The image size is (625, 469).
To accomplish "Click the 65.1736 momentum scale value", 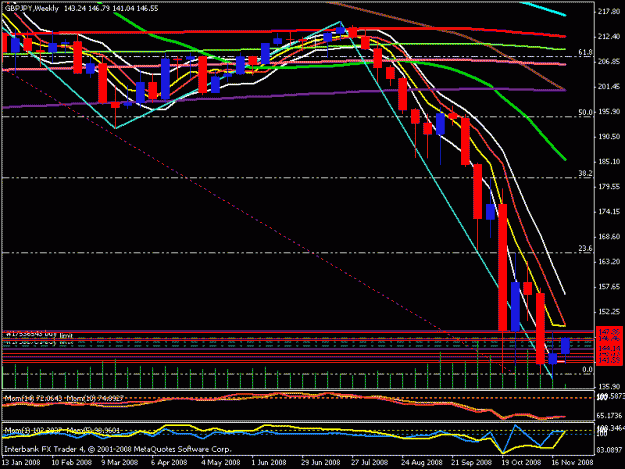I will pyautogui.click(x=609, y=416).
